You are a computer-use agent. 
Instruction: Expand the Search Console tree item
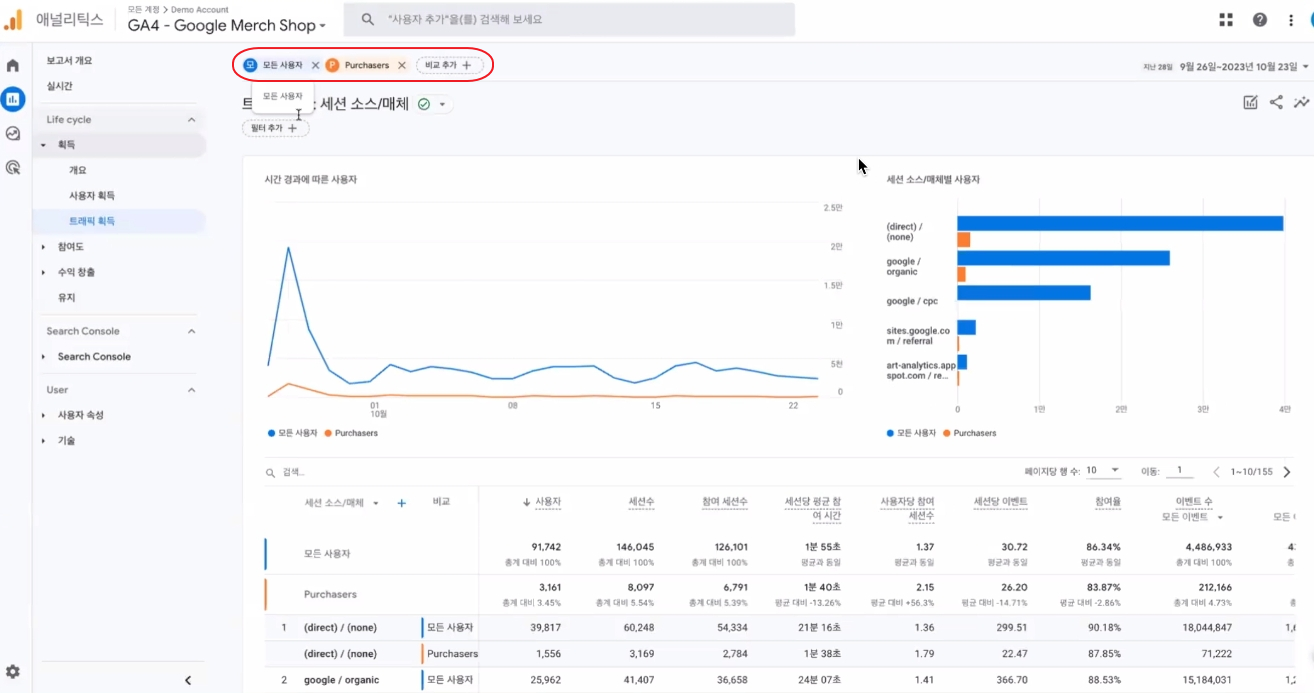[43, 357]
